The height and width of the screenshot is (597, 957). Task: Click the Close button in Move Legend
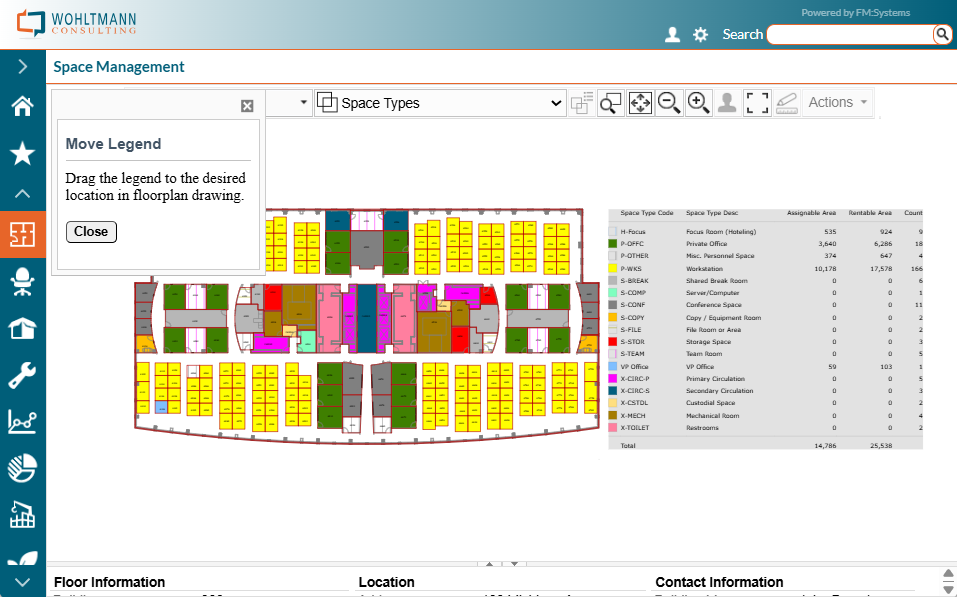(91, 231)
